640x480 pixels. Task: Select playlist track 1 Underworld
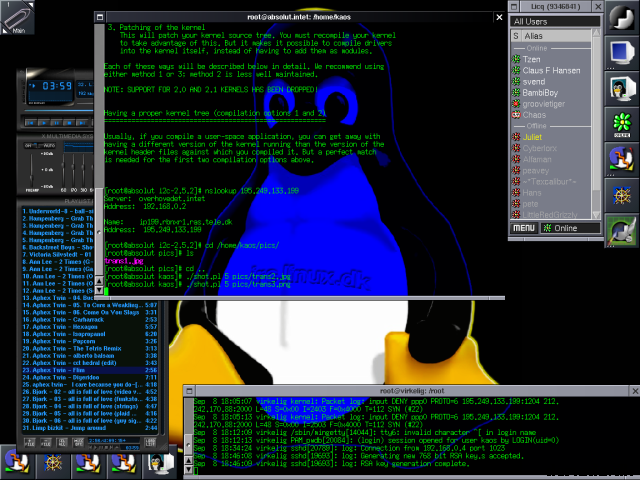pyautogui.click(x=58, y=211)
